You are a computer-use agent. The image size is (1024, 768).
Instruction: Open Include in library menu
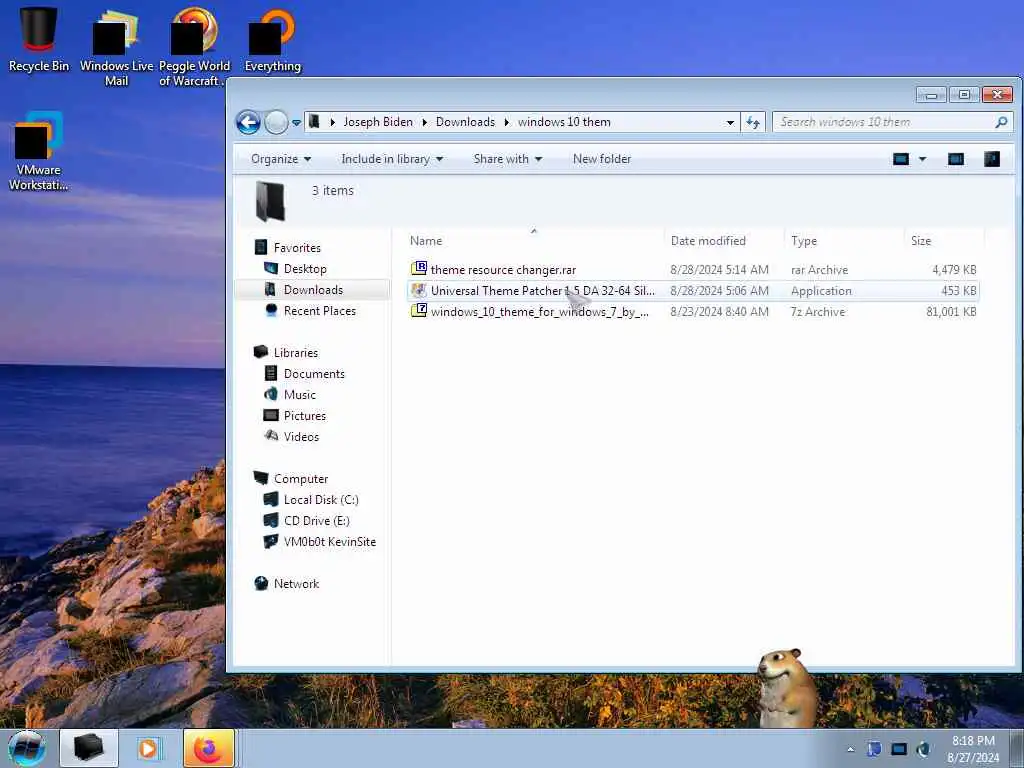tap(392, 159)
